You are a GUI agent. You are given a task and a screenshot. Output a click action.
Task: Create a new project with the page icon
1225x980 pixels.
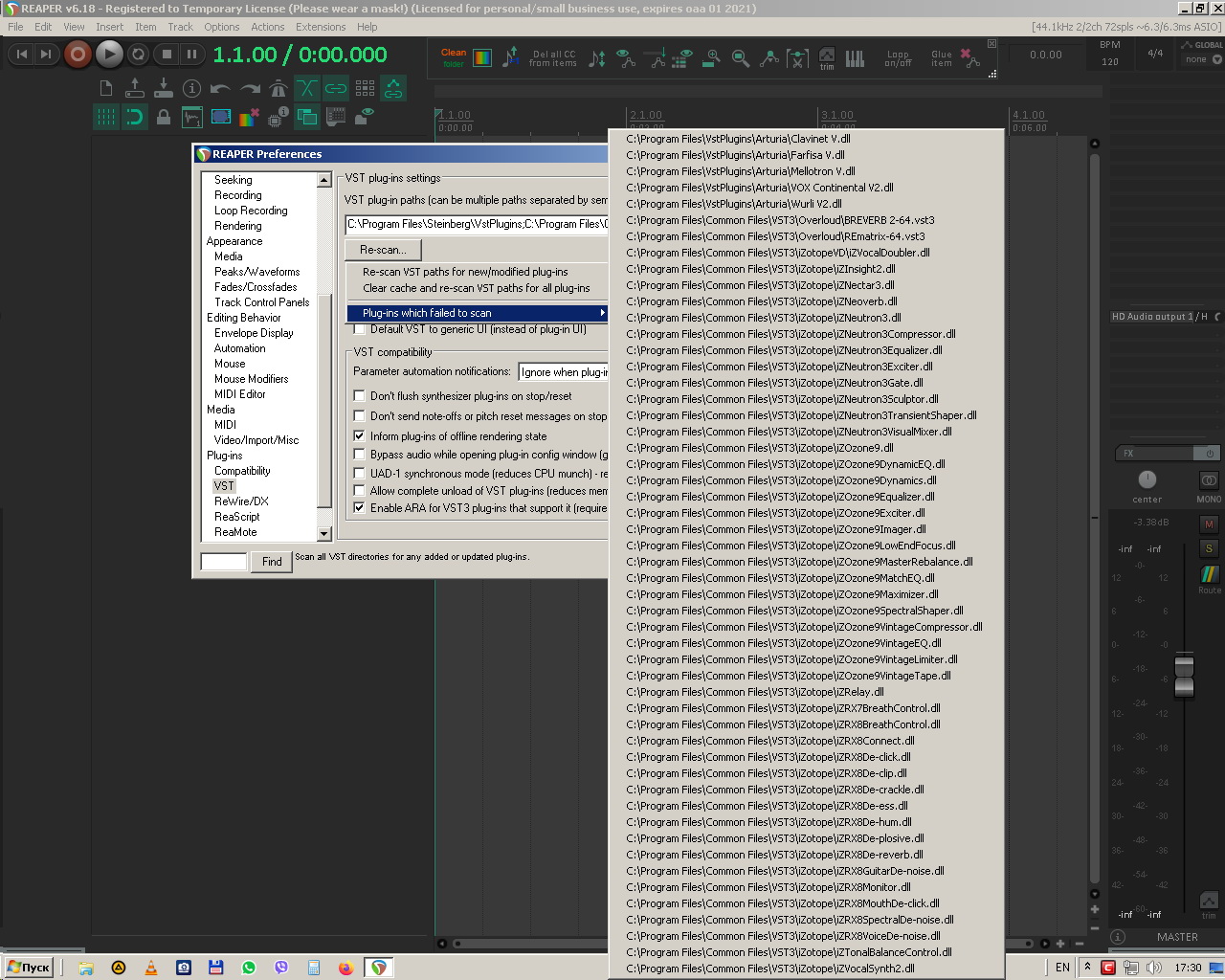(106, 89)
